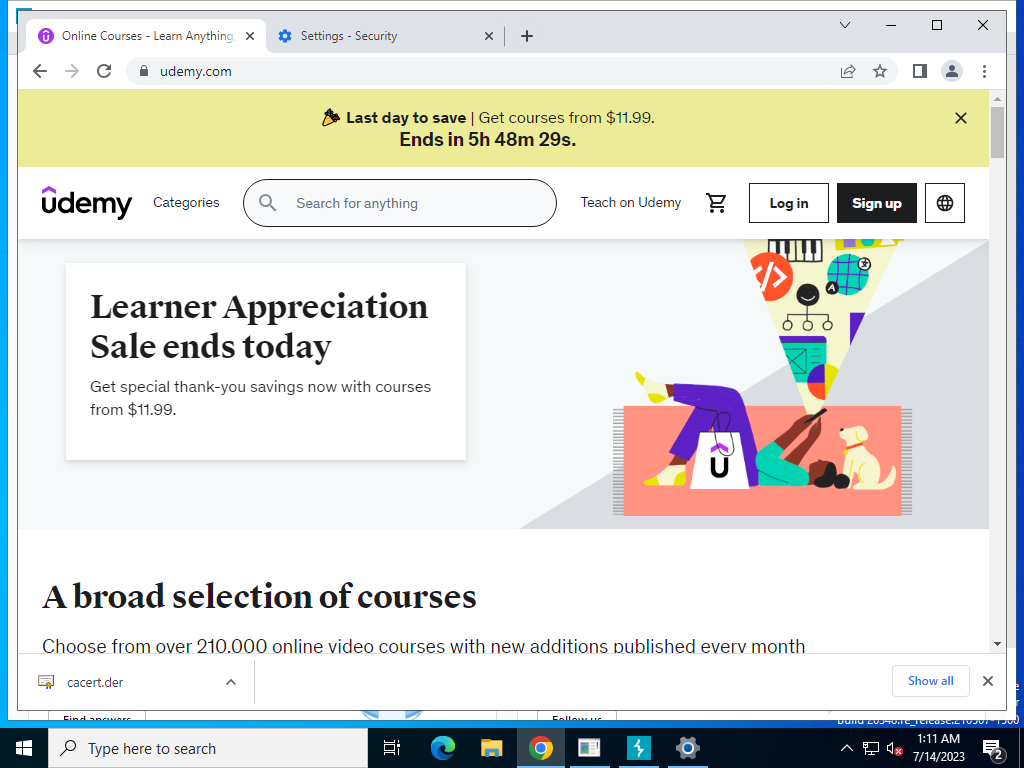Launch Microsoft Edge from the taskbar
The image size is (1024, 768).
tap(443, 748)
